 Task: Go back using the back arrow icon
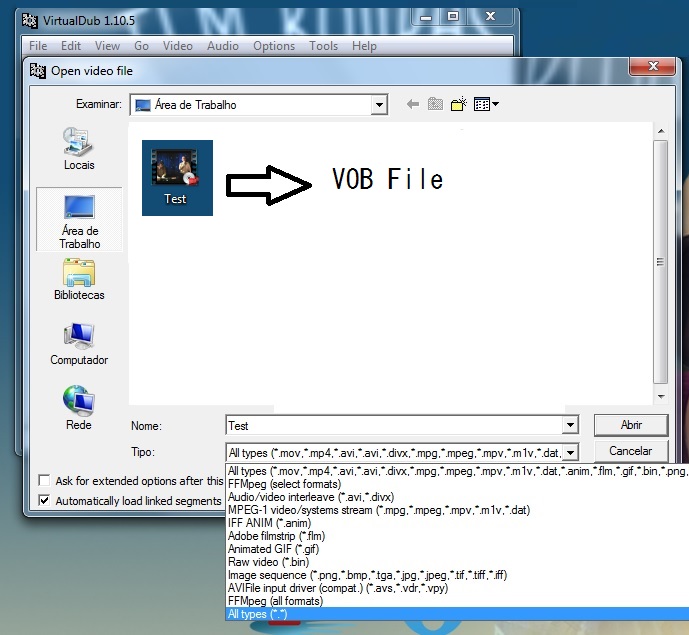tap(413, 105)
